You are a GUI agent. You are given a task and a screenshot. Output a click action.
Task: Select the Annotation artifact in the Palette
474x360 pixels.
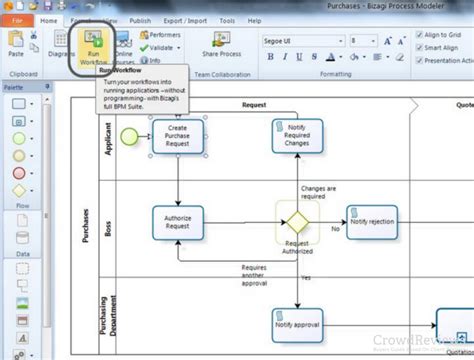(x=22, y=285)
